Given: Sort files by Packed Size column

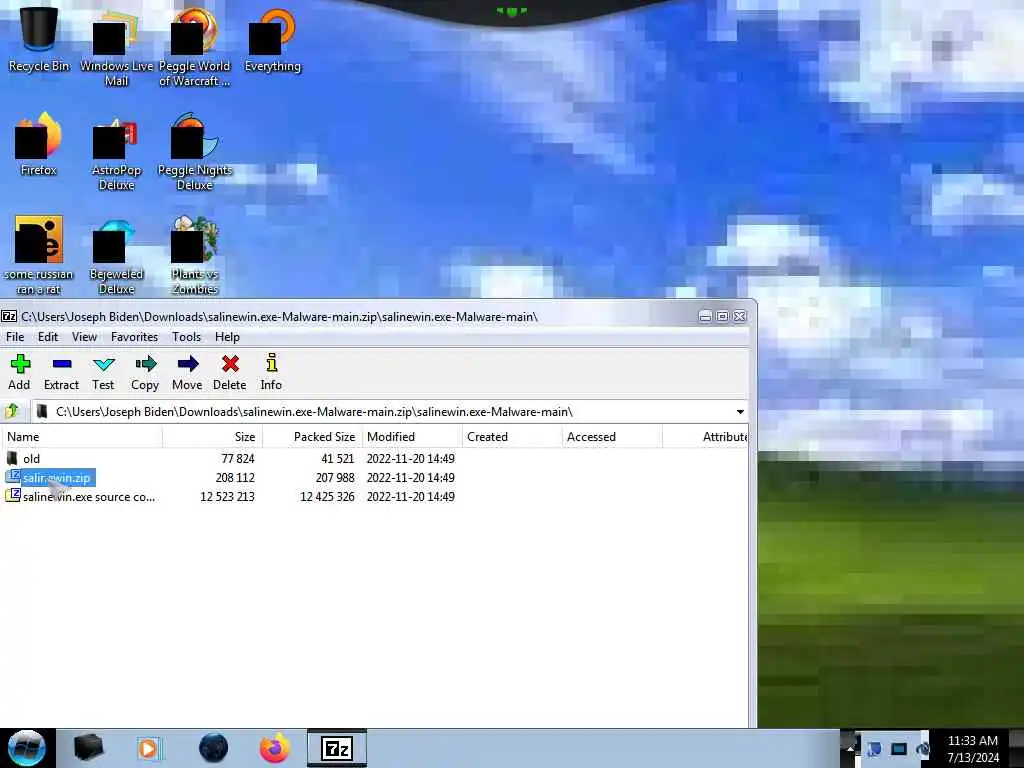Looking at the screenshot, I should coord(312,437).
